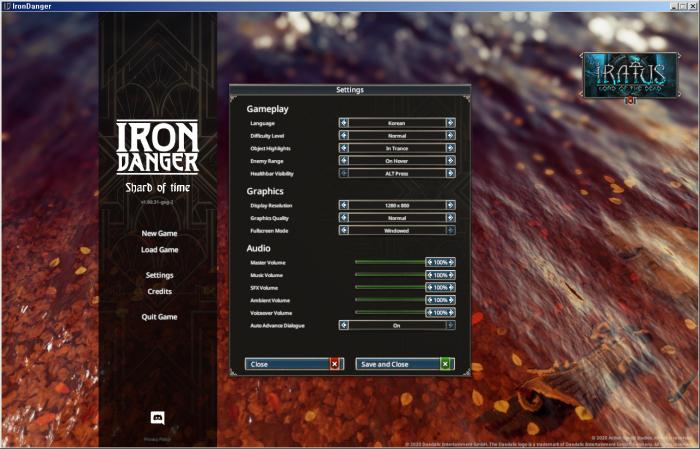Click the Ambient Volume slider track

[x=390, y=299]
